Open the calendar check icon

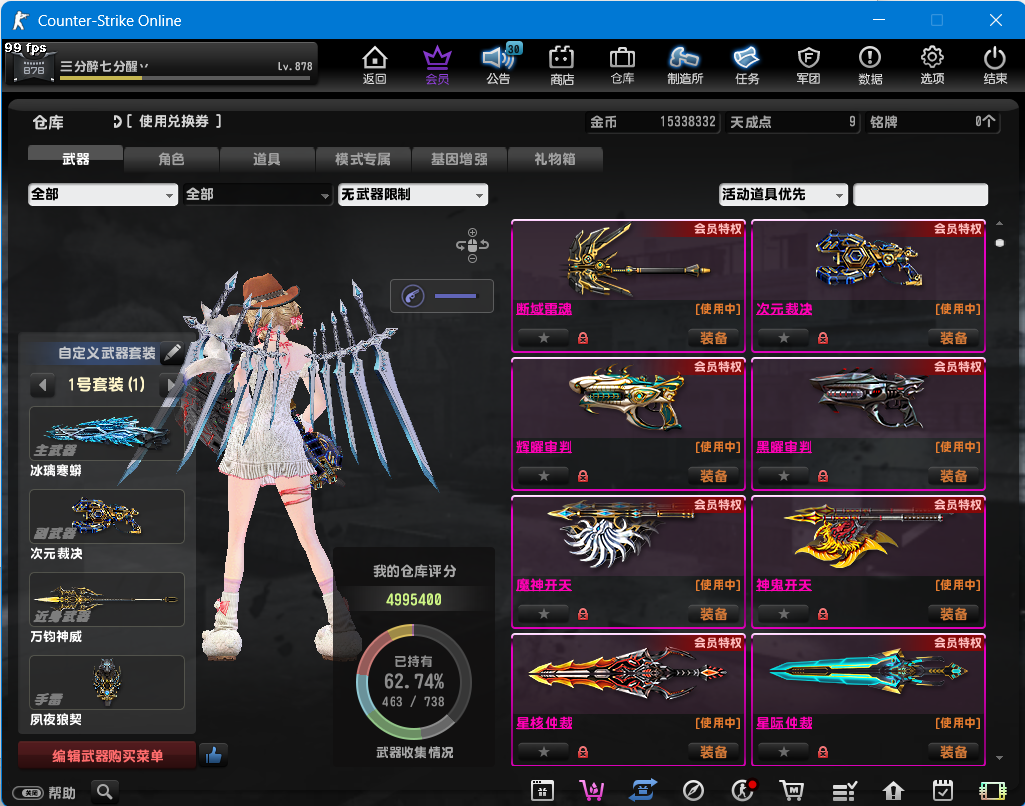click(943, 790)
